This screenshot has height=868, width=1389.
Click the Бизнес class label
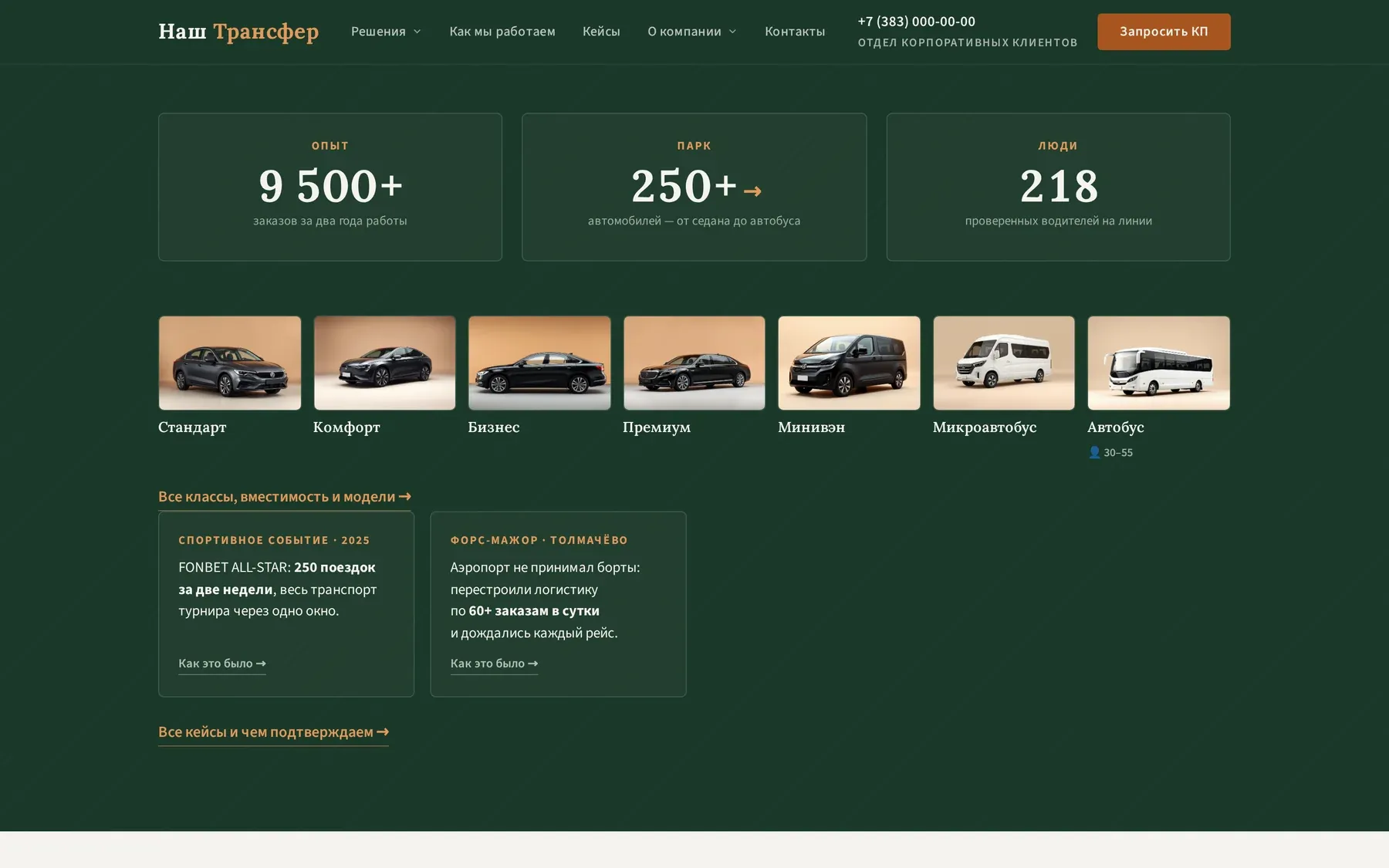pos(494,427)
